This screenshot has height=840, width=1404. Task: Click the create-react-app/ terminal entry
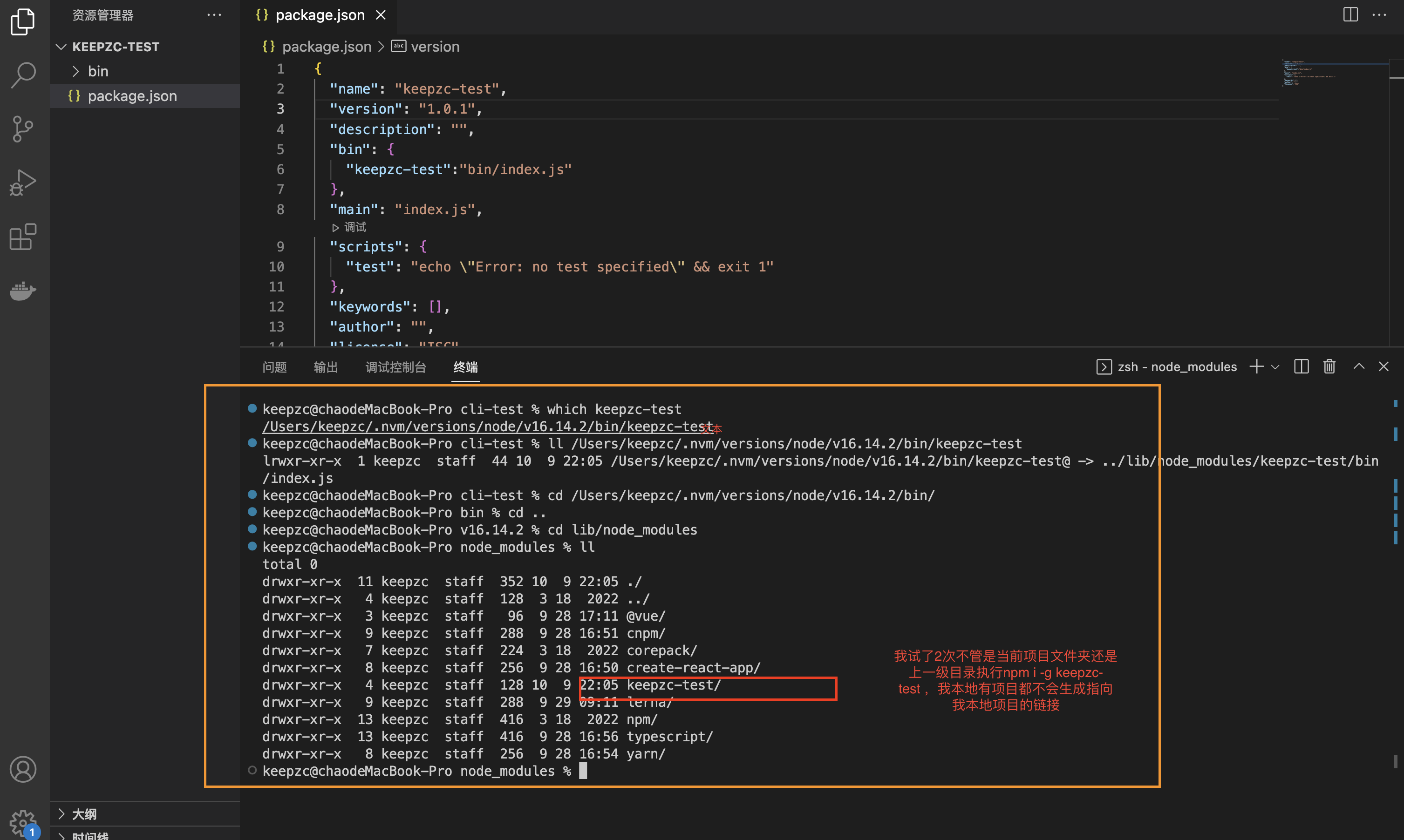pos(694,668)
